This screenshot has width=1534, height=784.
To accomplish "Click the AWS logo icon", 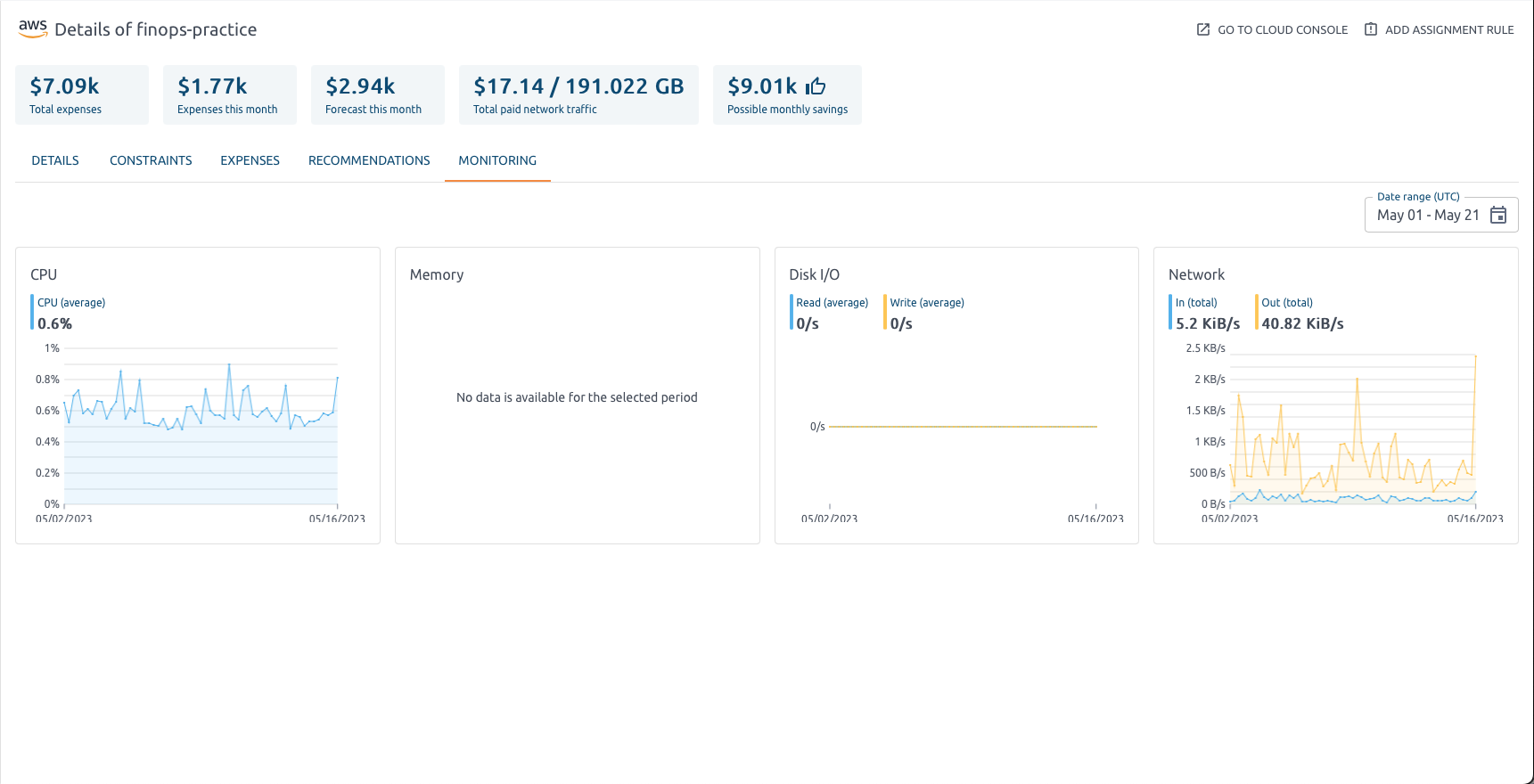I will click(33, 29).
